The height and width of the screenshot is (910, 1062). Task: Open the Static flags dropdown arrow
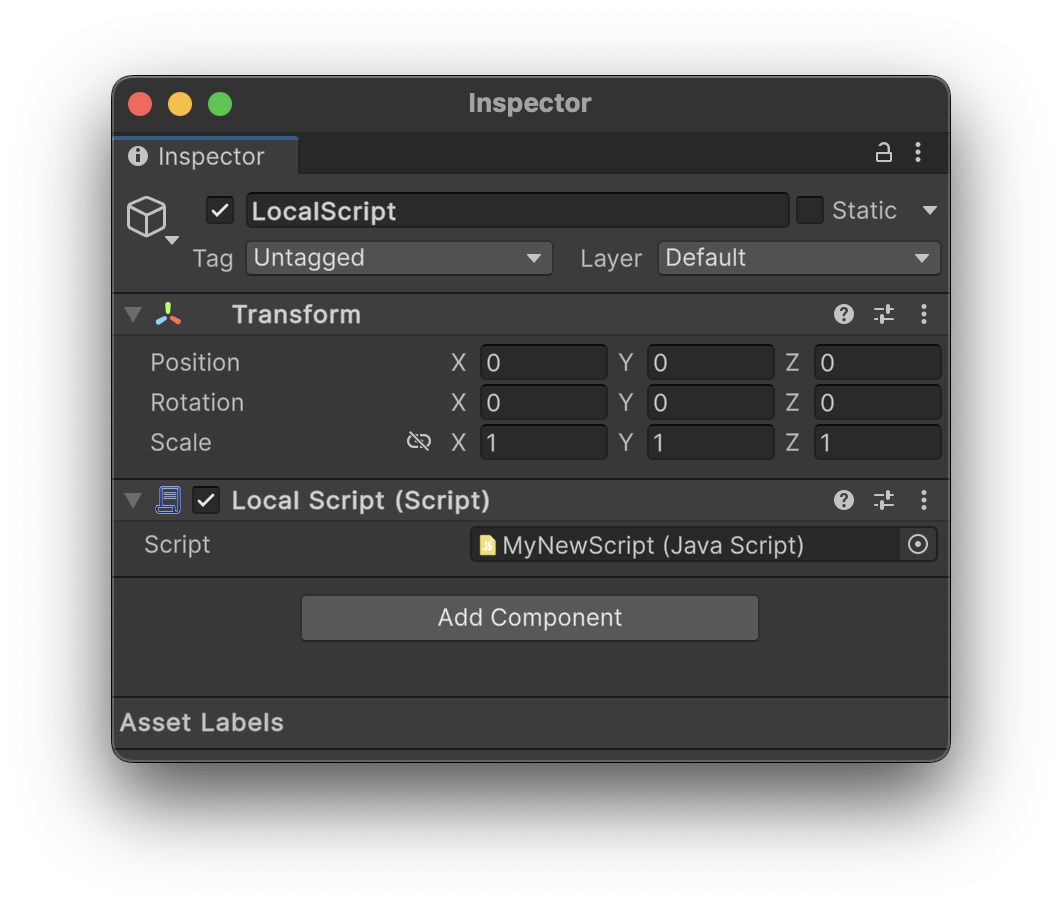click(929, 210)
